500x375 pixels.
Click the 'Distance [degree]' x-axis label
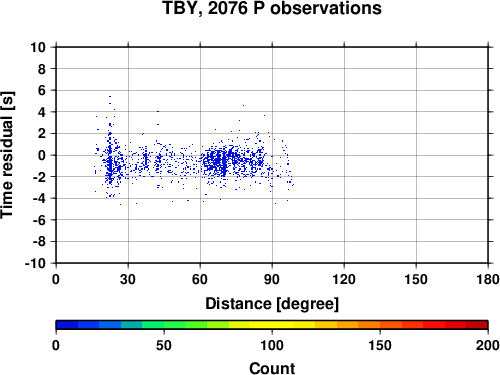click(272, 304)
